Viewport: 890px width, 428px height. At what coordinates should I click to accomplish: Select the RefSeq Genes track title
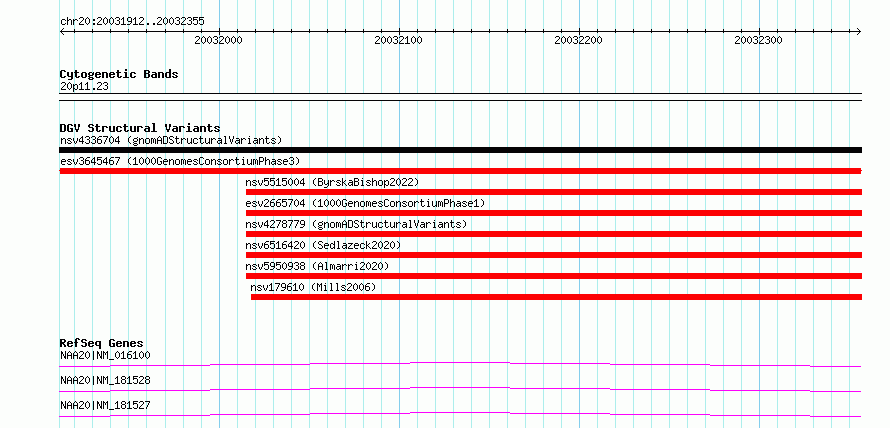(102, 343)
